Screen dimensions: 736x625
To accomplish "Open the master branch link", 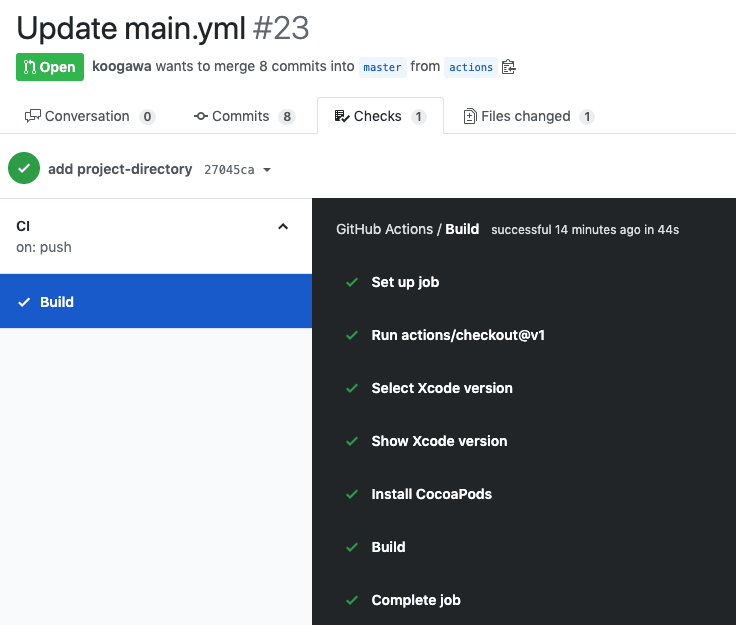I will point(383,67).
